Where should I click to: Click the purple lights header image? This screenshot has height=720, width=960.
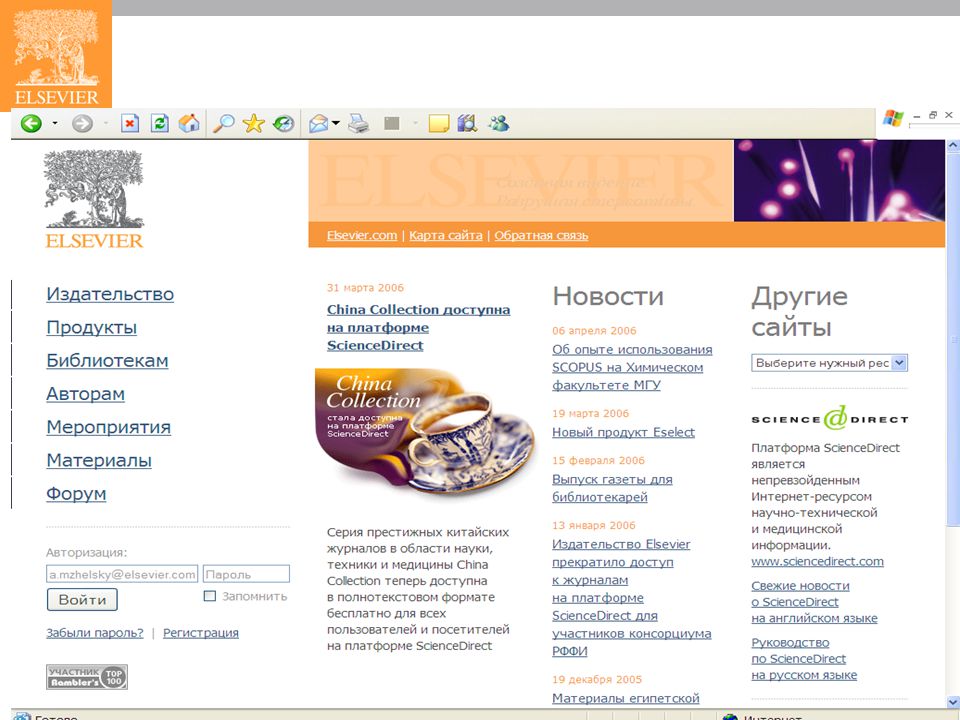tap(839, 181)
